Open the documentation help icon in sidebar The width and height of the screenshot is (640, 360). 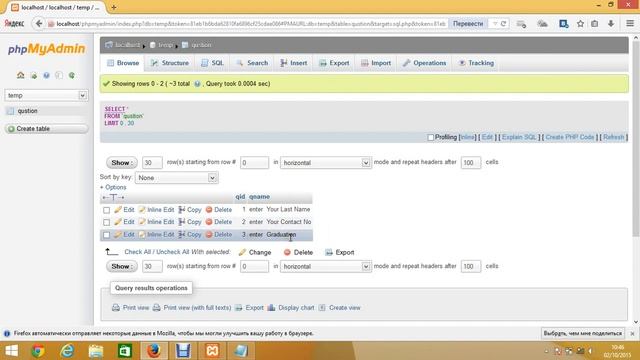coord(46,76)
